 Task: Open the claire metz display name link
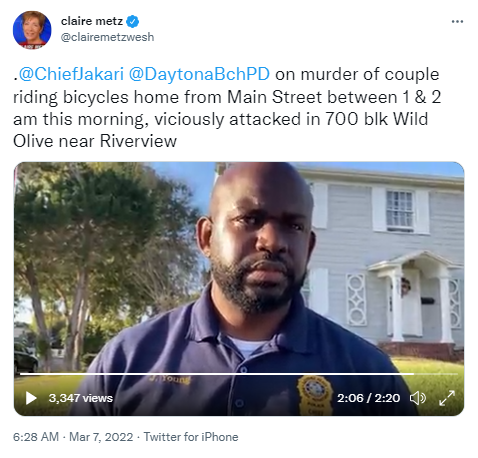click(92, 21)
